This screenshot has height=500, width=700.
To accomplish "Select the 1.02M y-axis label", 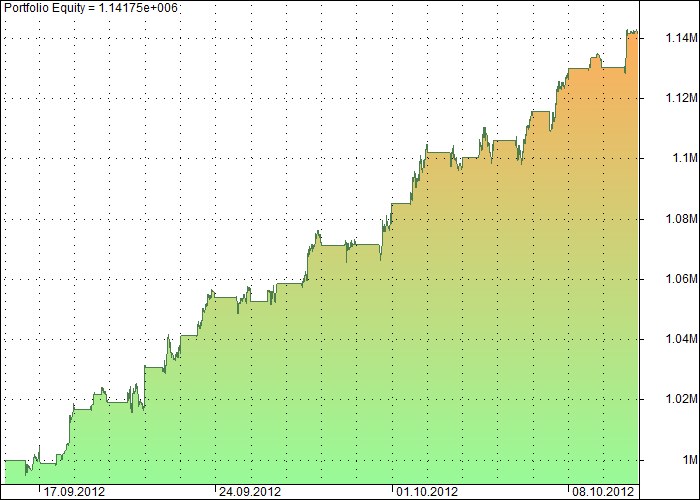I will coord(669,399).
